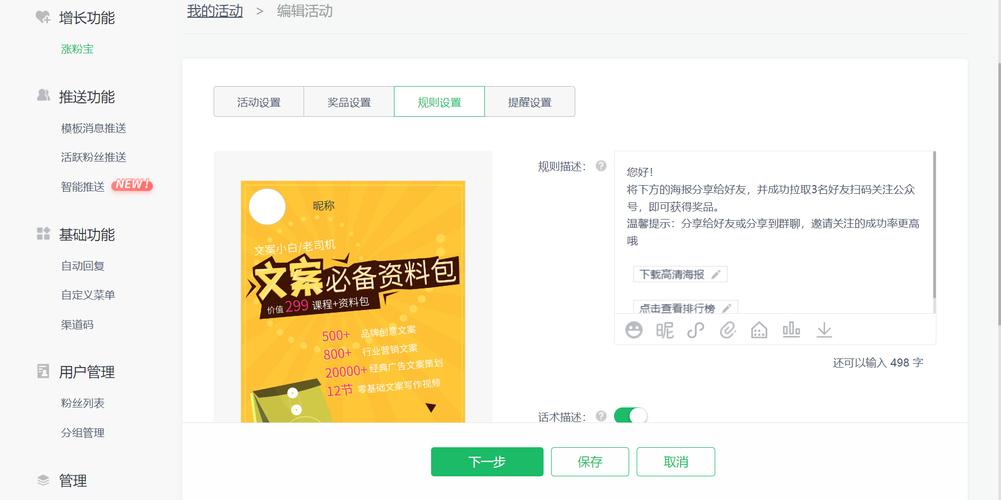Edit the 点击查看排行榜 tag pencil icon

[726, 308]
